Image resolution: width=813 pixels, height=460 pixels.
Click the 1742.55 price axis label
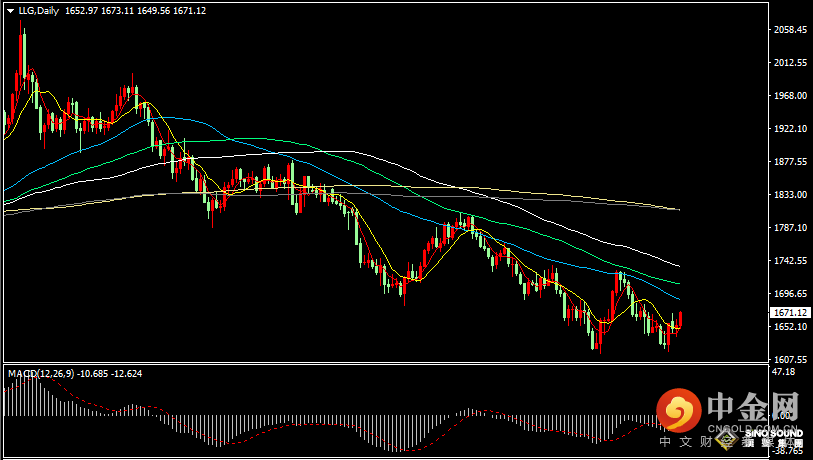click(x=790, y=261)
